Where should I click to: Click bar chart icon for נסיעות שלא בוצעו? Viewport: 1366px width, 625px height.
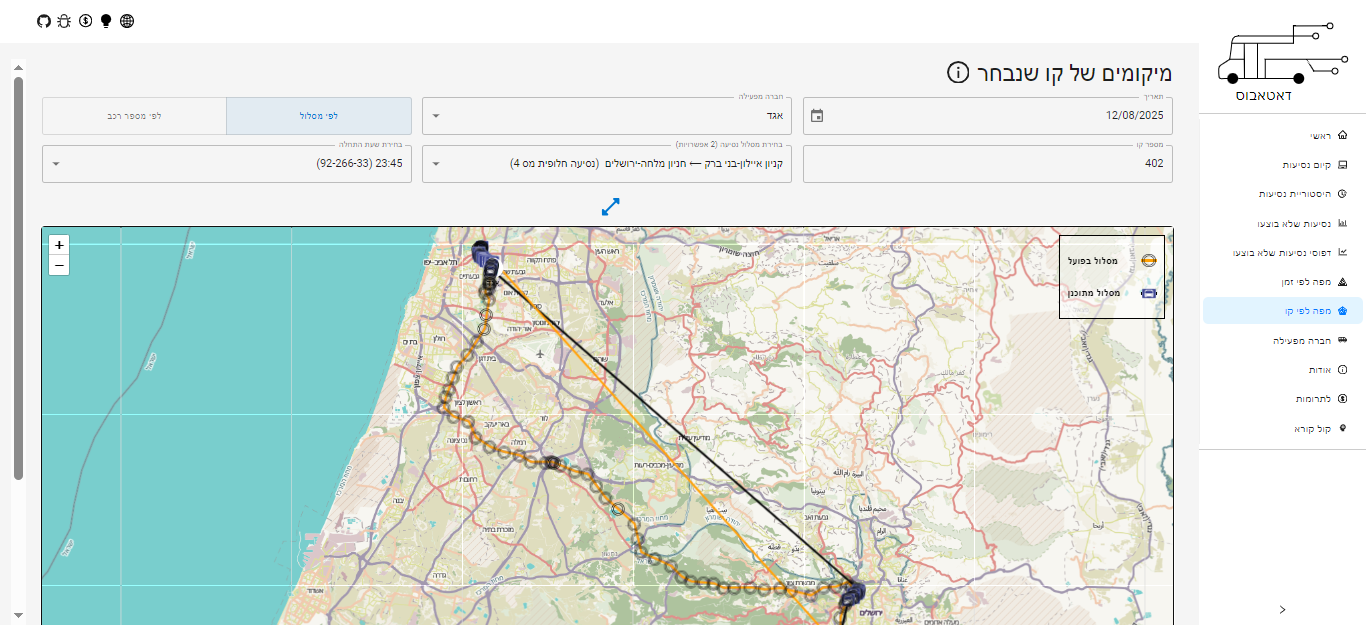[1342, 223]
